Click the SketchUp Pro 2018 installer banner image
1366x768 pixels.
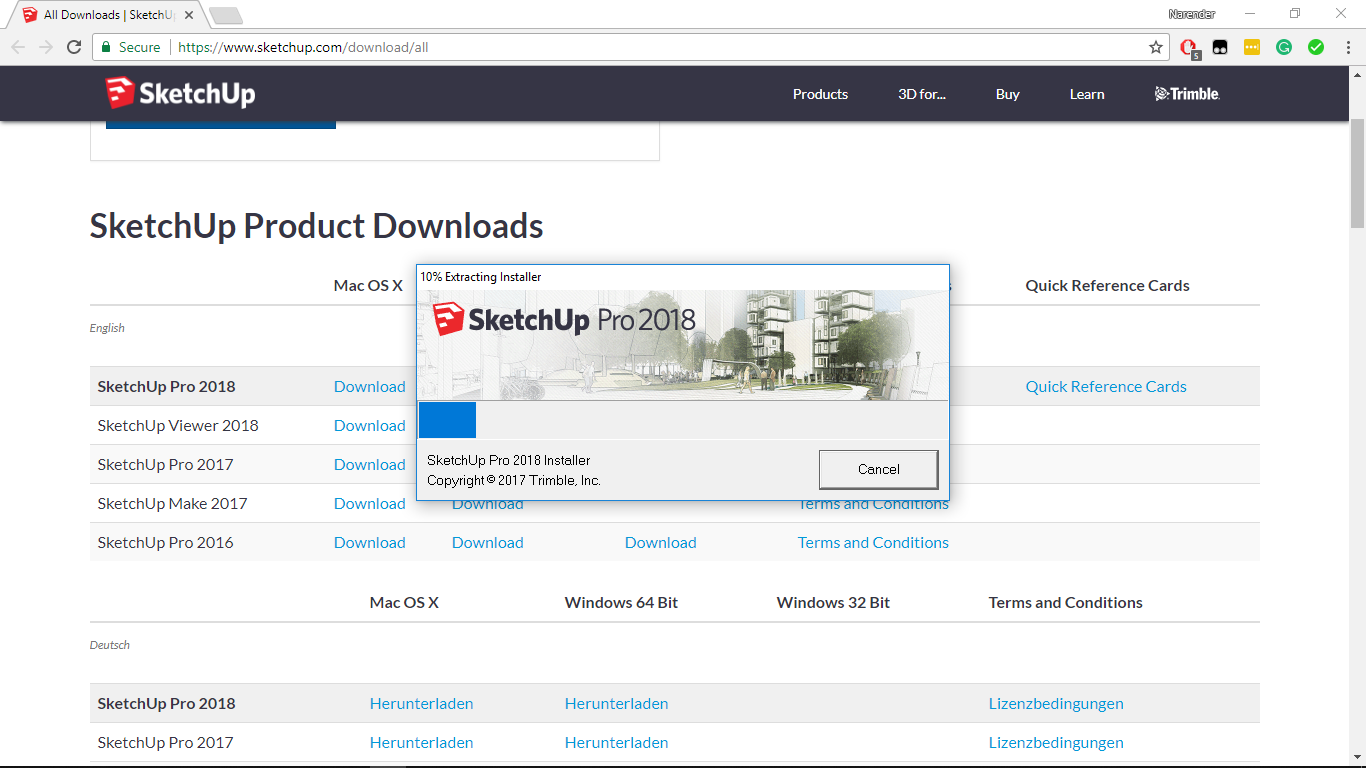pyautogui.click(x=683, y=345)
